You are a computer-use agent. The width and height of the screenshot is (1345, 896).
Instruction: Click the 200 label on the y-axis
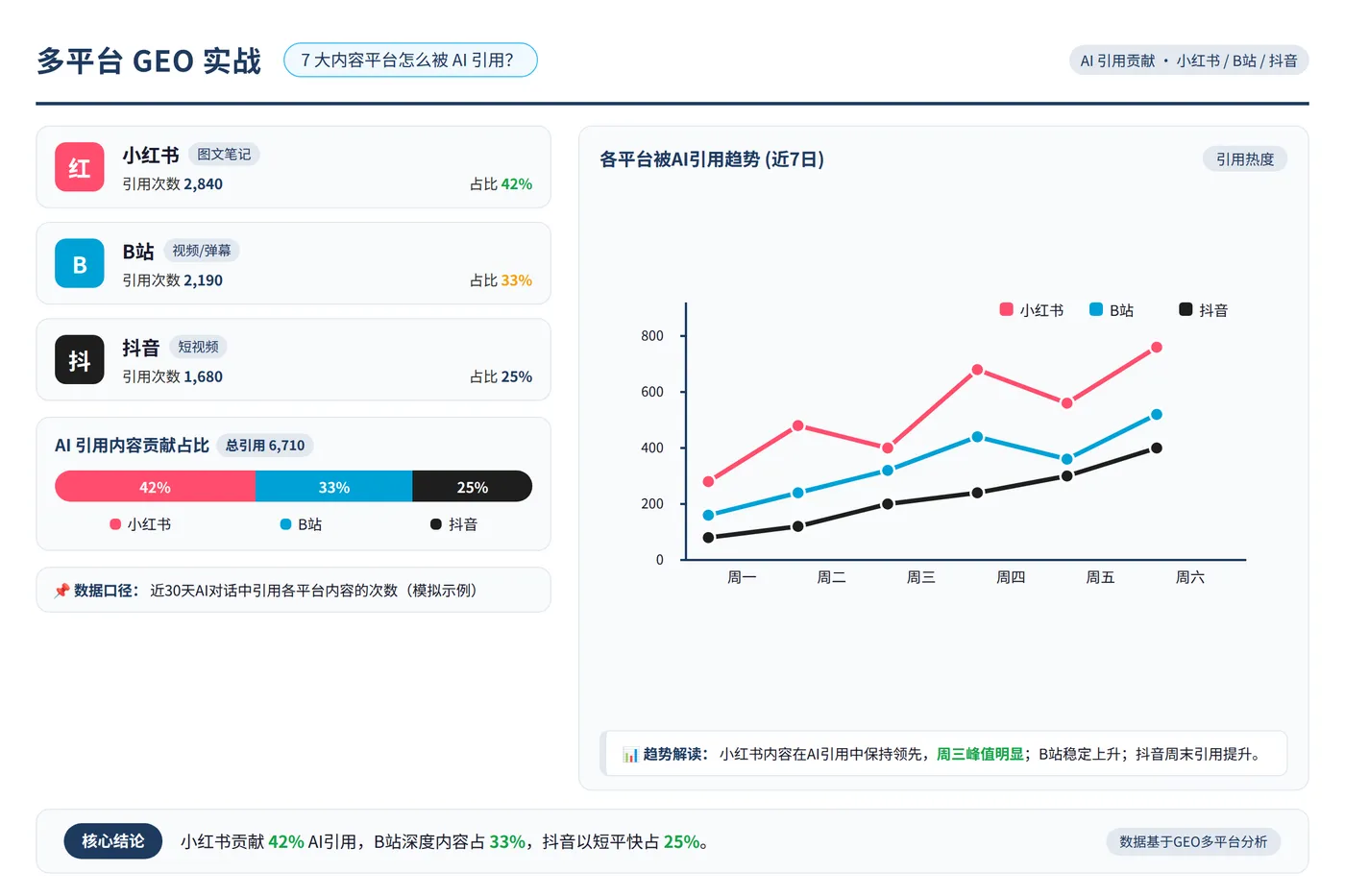652,504
